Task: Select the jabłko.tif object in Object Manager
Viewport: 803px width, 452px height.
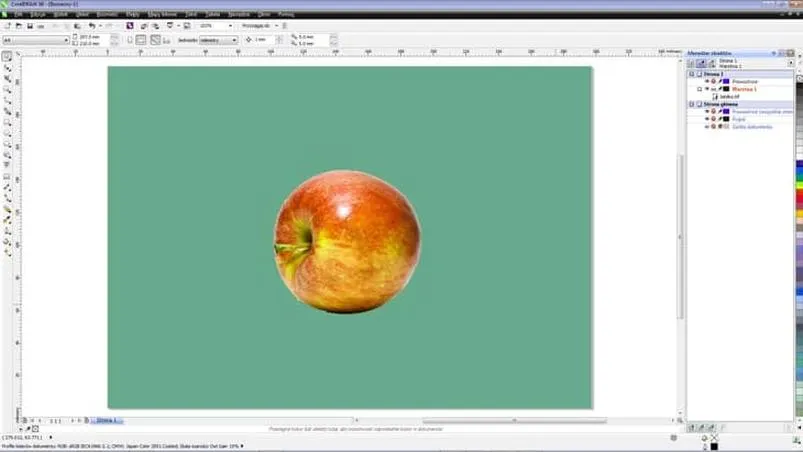Action: (729, 96)
